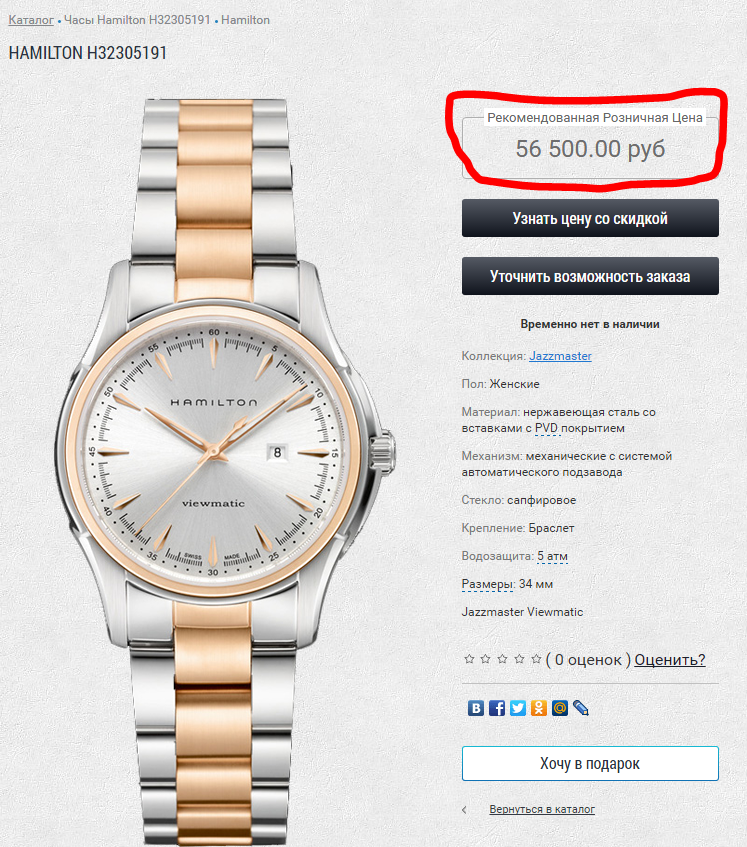Image resolution: width=747 pixels, height=847 pixels.
Task: Share the watch on Facebook
Action: pos(496,708)
